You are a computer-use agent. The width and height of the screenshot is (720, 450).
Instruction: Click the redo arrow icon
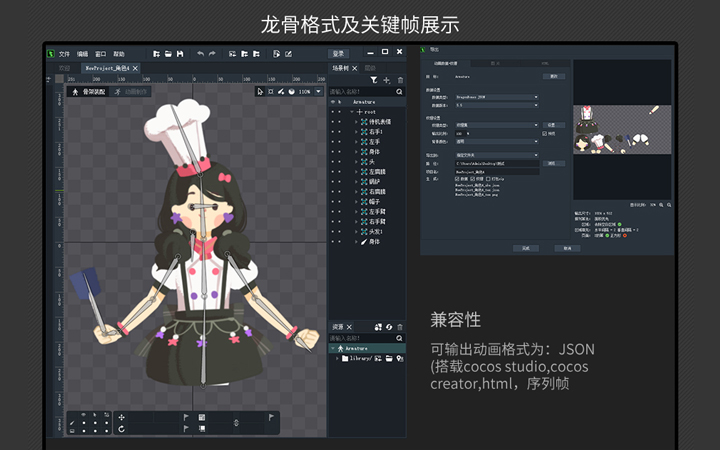click(x=212, y=54)
